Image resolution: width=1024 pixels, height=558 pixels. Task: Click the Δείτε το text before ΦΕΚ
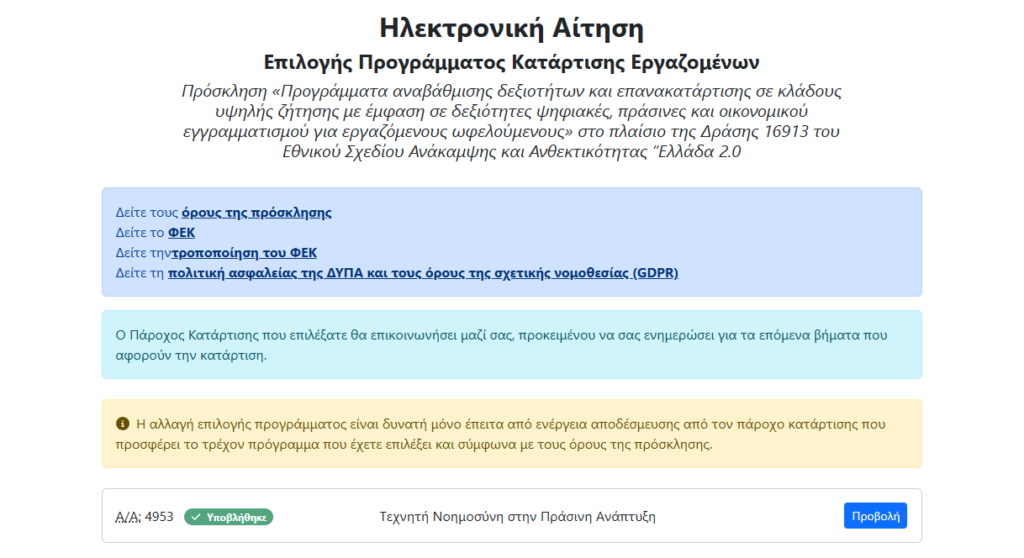click(x=140, y=233)
